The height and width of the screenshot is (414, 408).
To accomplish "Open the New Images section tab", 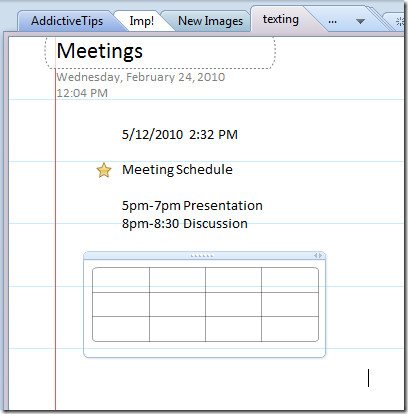I will point(210,21).
